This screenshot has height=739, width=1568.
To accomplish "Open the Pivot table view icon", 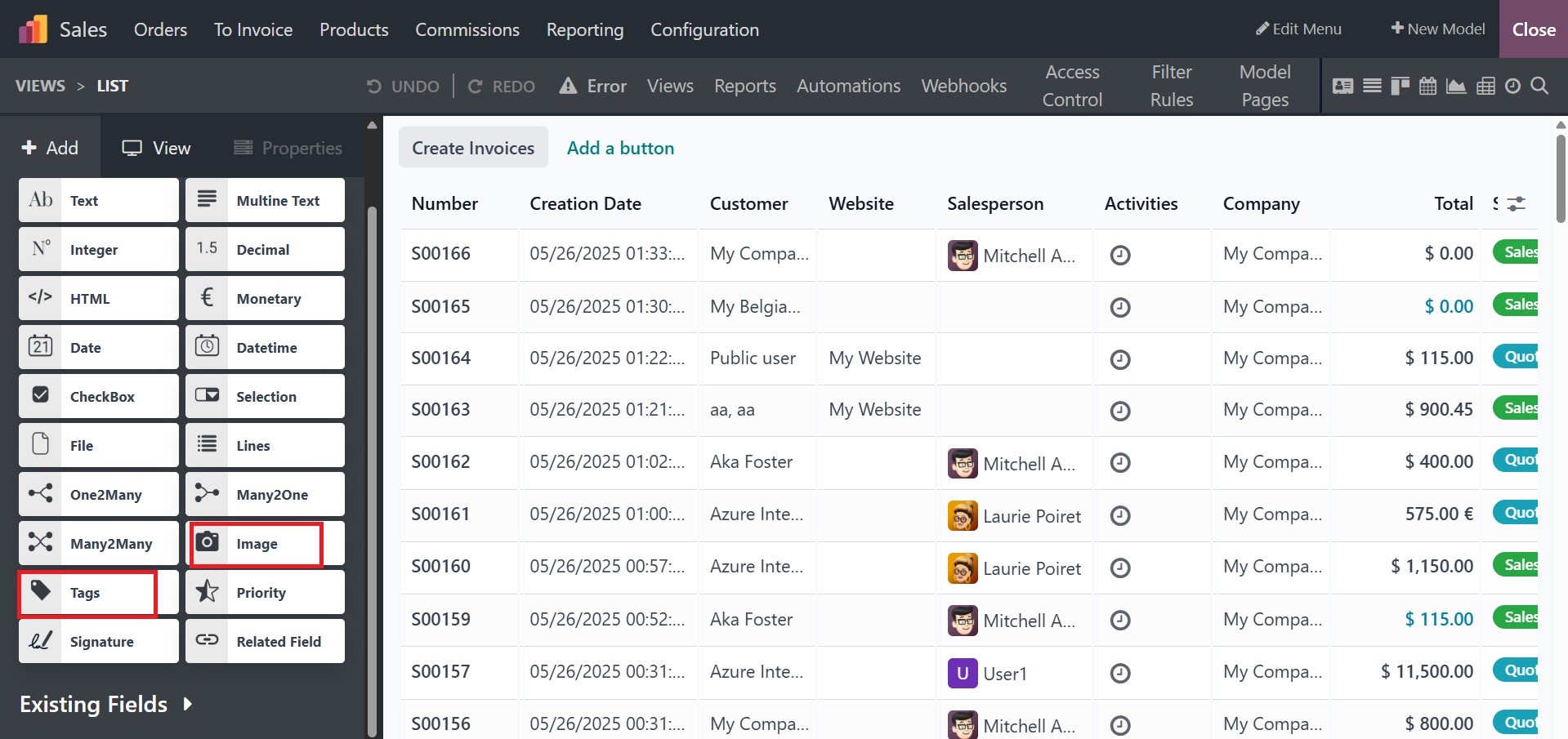I will click(x=1485, y=86).
